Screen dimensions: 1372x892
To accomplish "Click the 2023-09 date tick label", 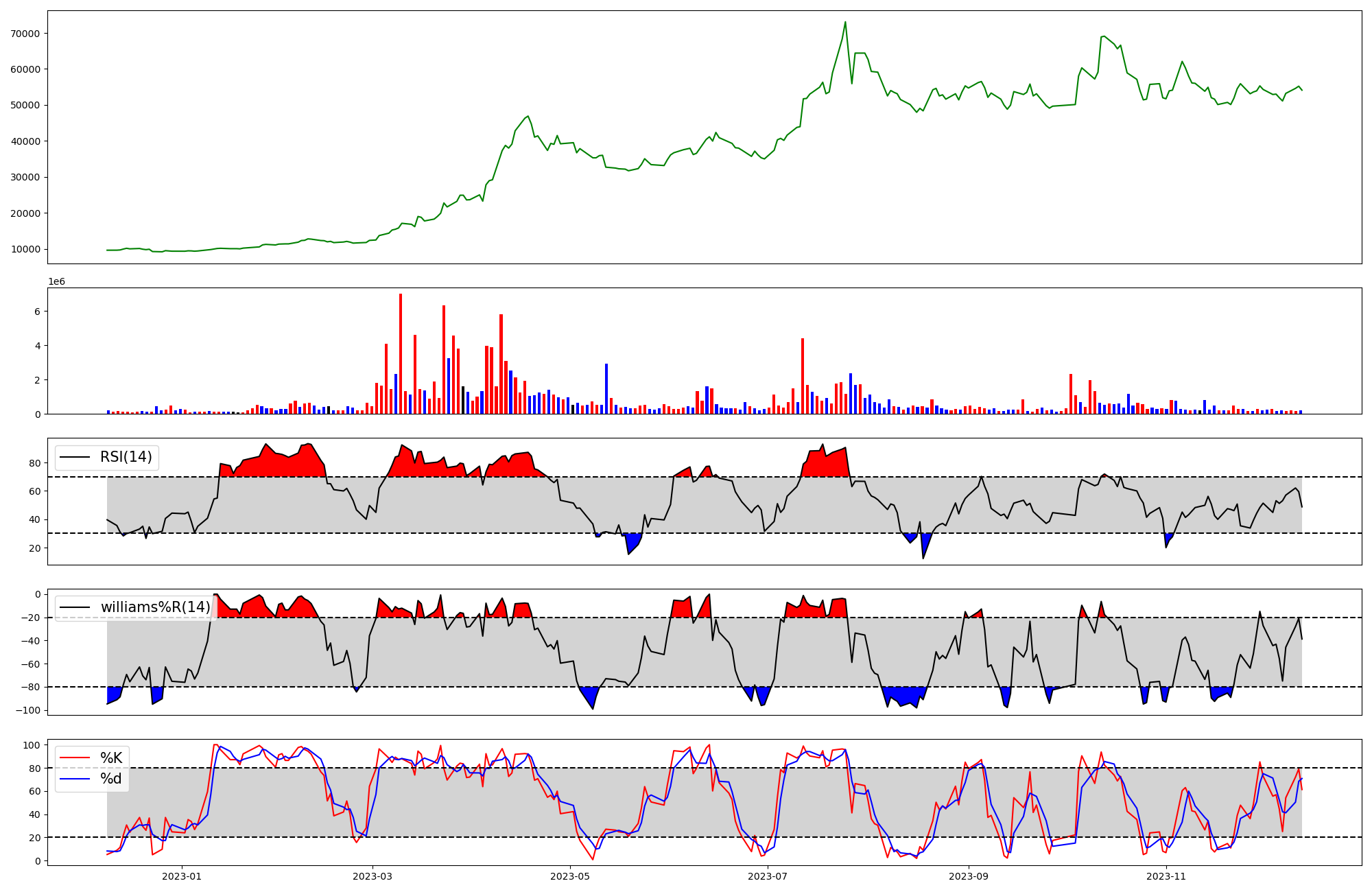I will point(969,876).
